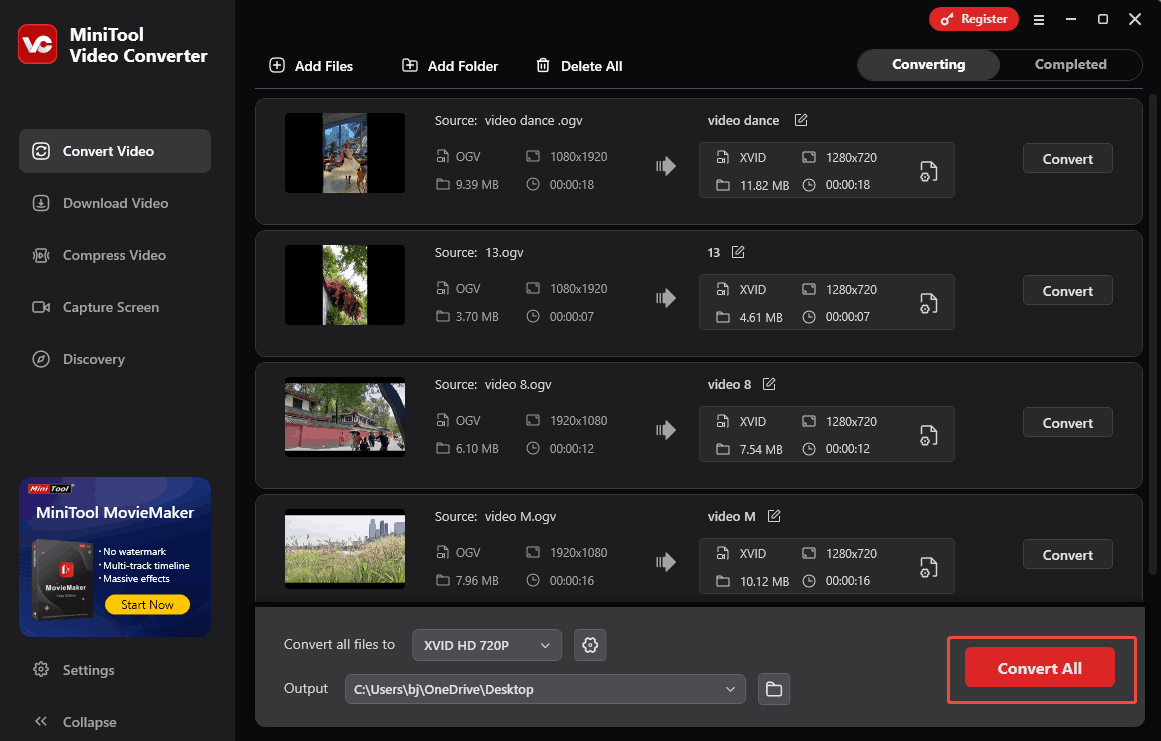Viewport: 1161px width, 741px height.
Task: Edit the output name for video 8
Action: click(769, 383)
